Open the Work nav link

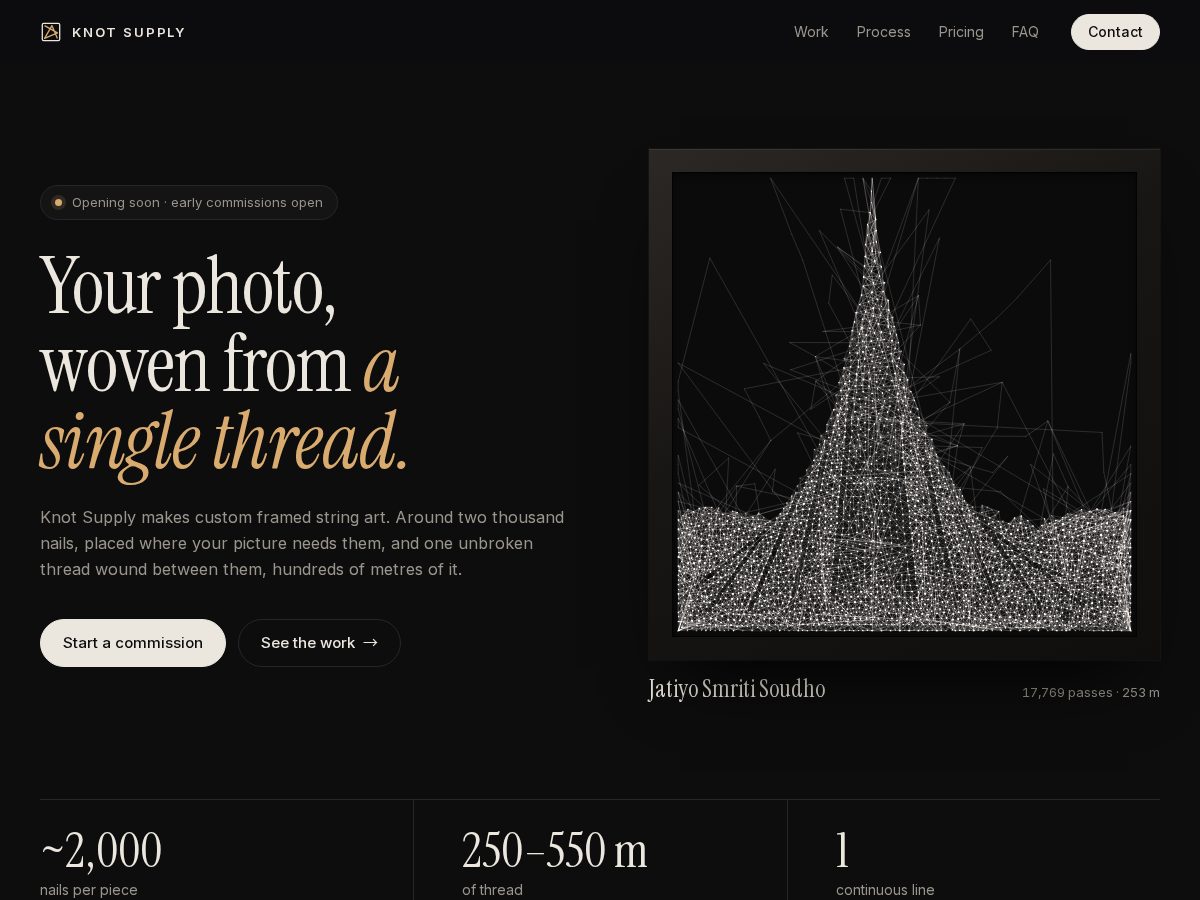tap(811, 32)
